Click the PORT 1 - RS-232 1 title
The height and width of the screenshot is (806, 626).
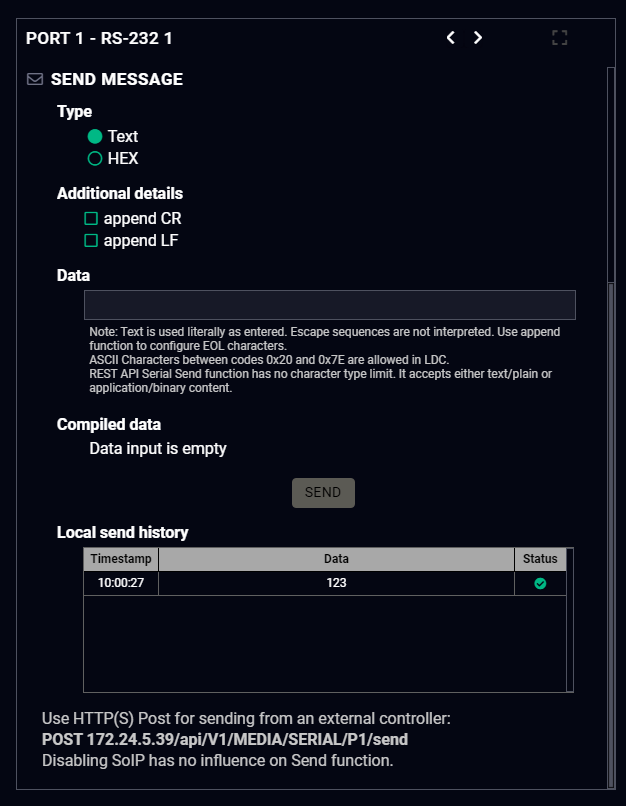(99, 38)
